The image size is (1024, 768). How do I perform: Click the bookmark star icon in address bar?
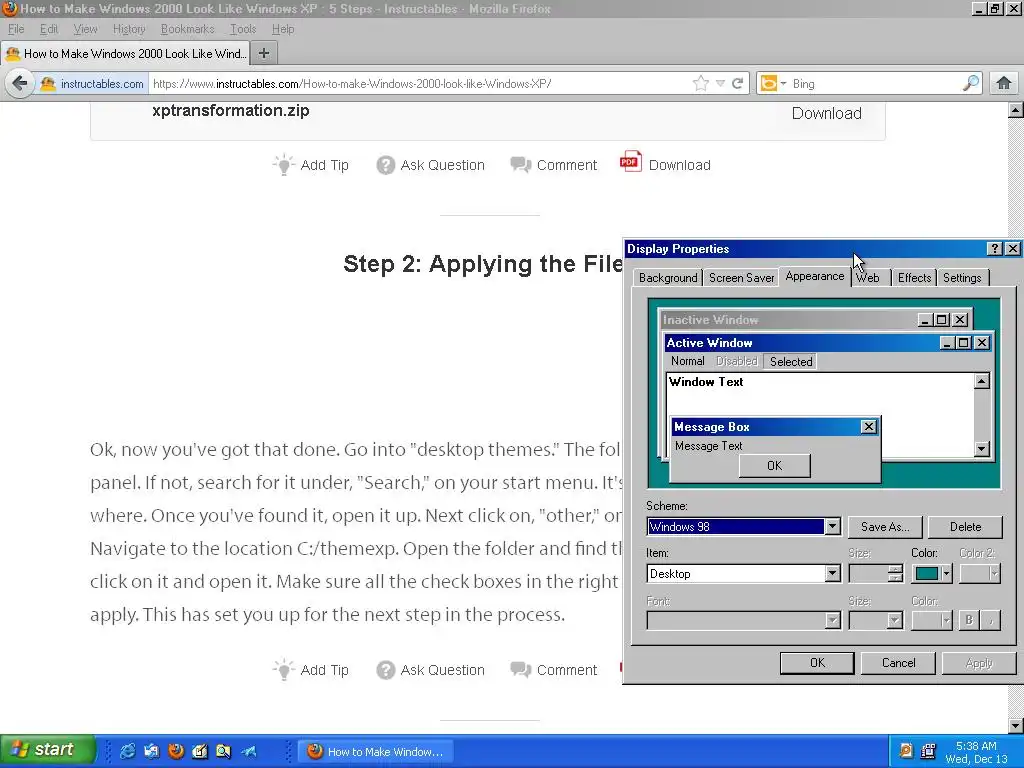coord(701,84)
